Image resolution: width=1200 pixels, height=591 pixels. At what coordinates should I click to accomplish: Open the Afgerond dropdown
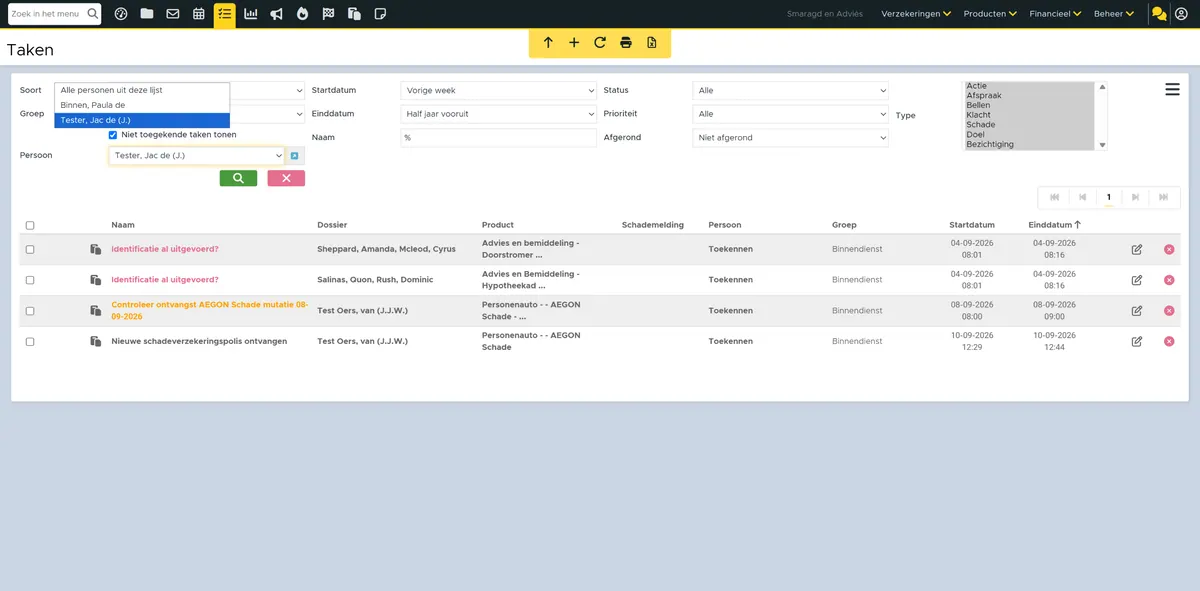[x=791, y=138]
